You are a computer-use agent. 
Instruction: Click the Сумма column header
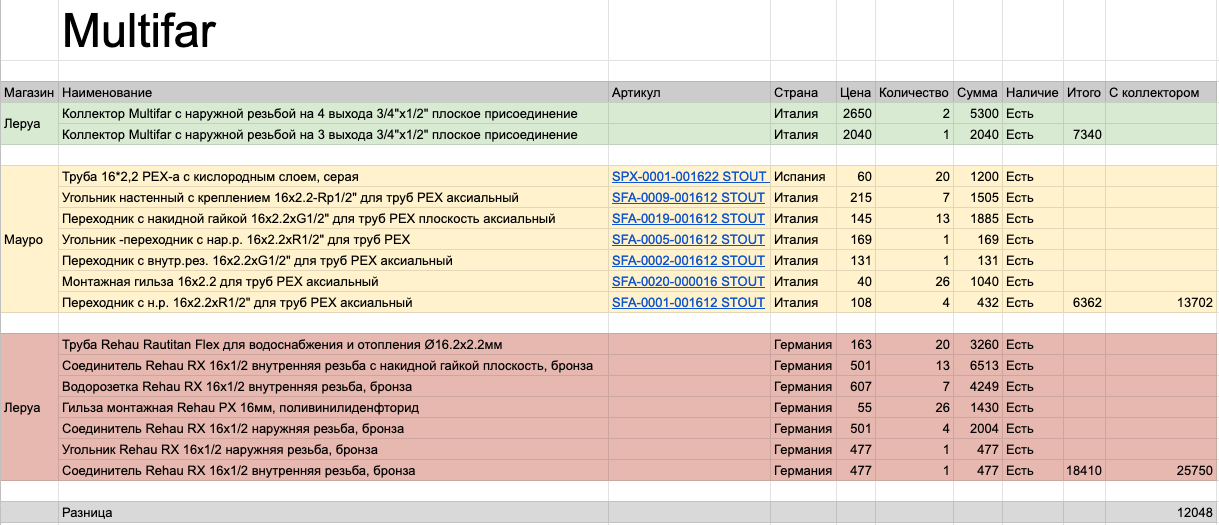[x=977, y=93]
